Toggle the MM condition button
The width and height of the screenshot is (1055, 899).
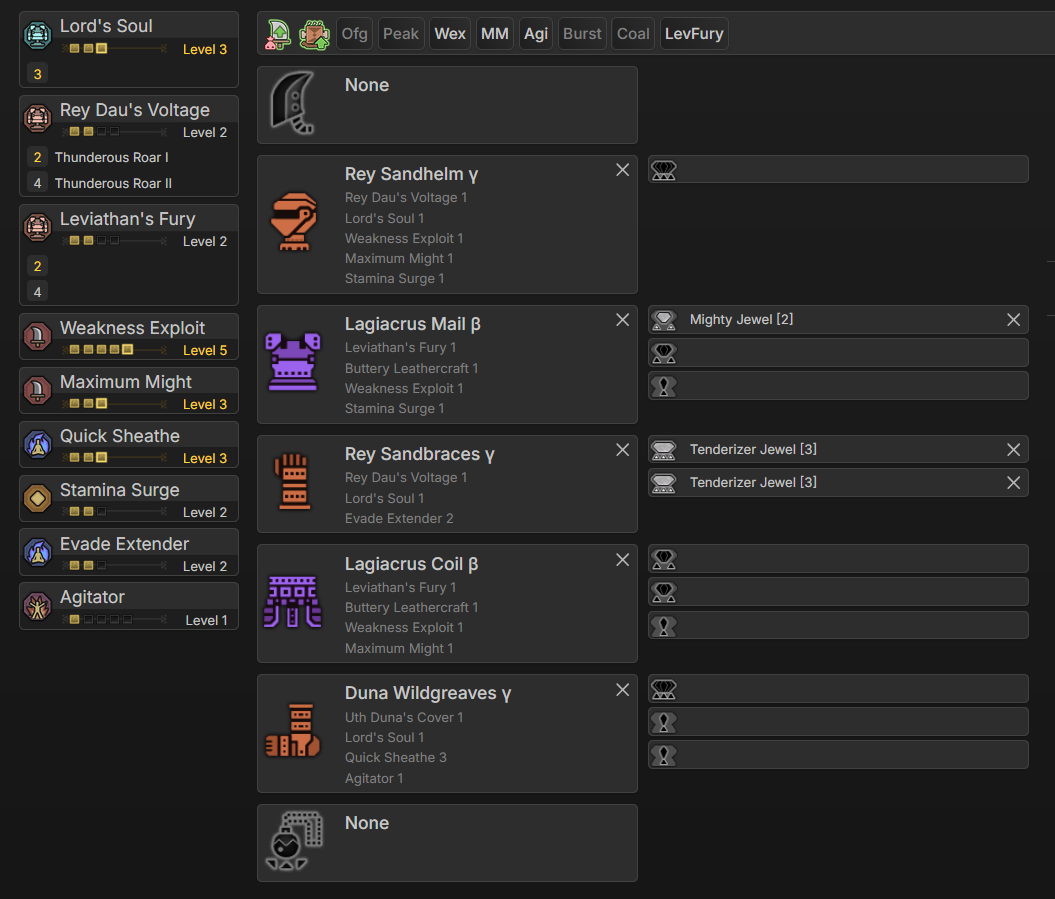[x=495, y=34]
